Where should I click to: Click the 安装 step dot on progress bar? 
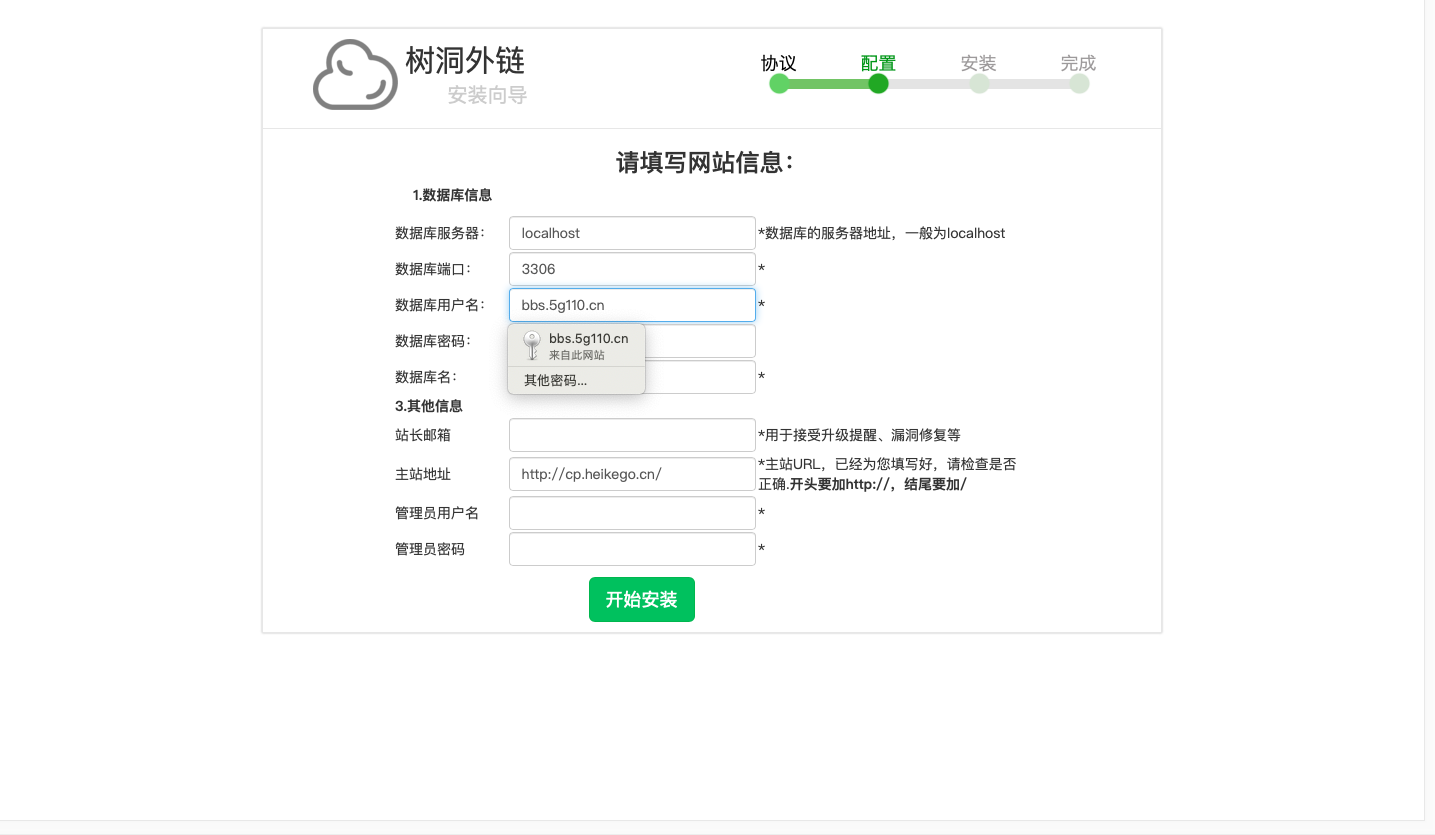tap(979, 84)
